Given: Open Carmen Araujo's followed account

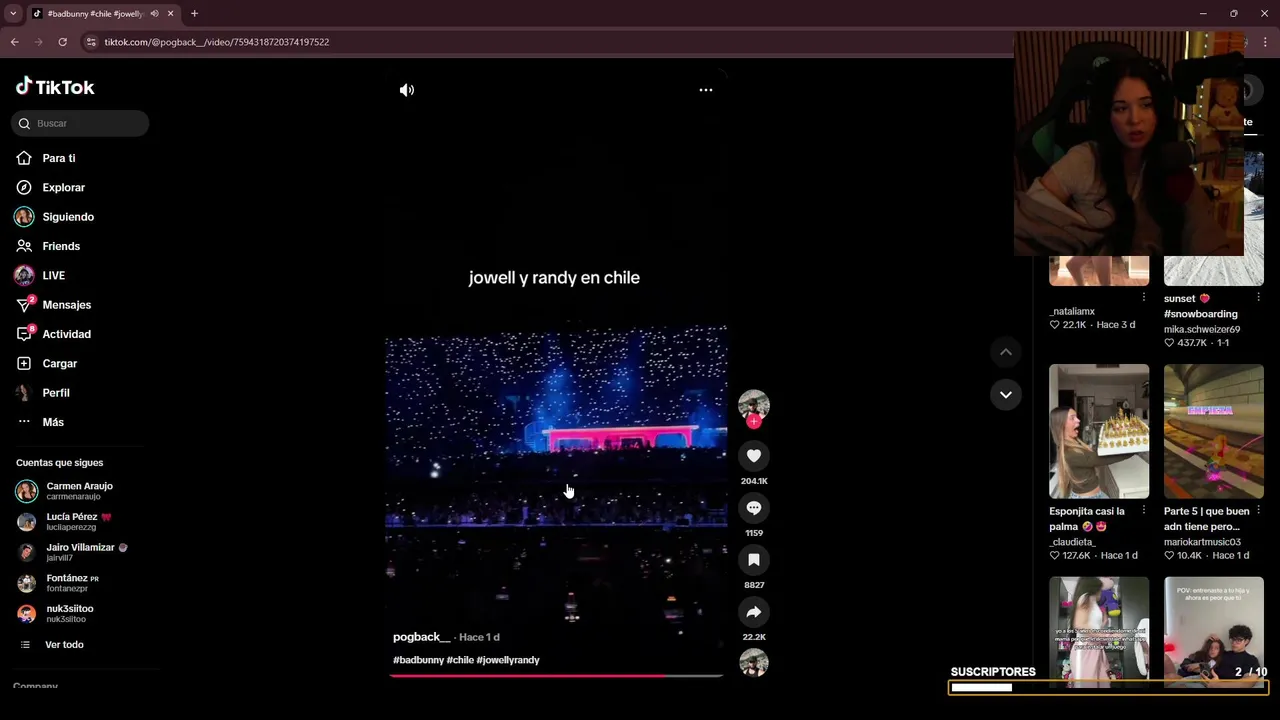Looking at the screenshot, I should tap(80, 491).
